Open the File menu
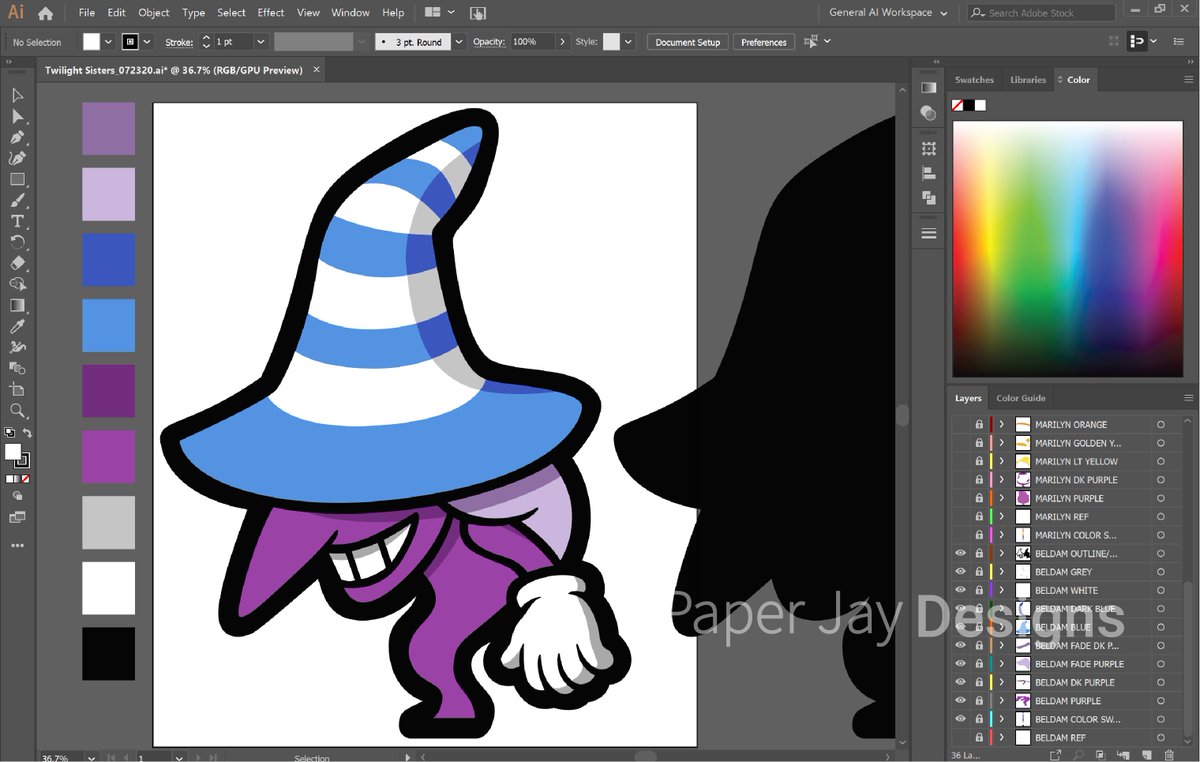 click(87, 13)
